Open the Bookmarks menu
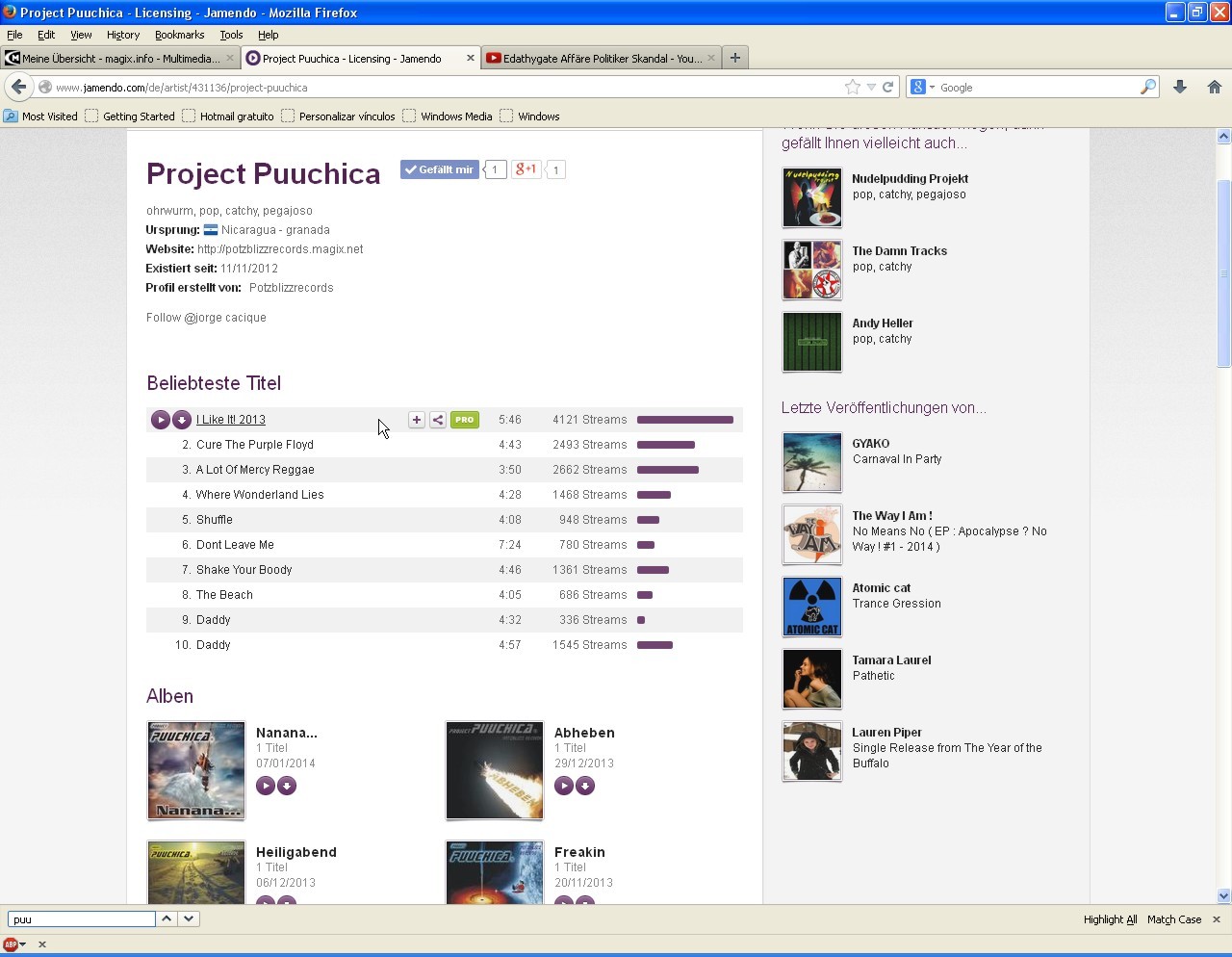This screenshot has height=957, width=1232. click(x=179, y=35)
